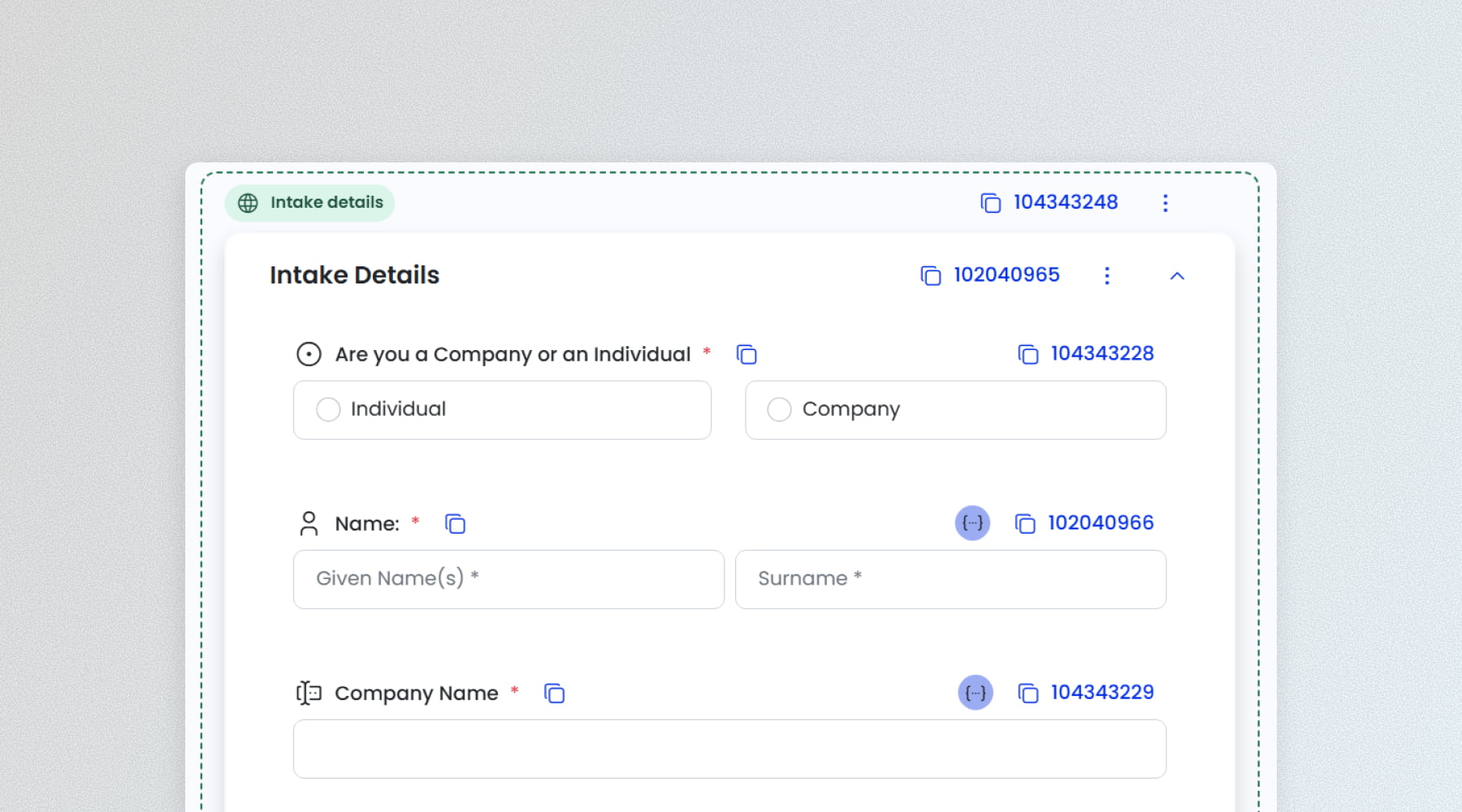Copy the Company Name label icon

click(x=554, y=693)
